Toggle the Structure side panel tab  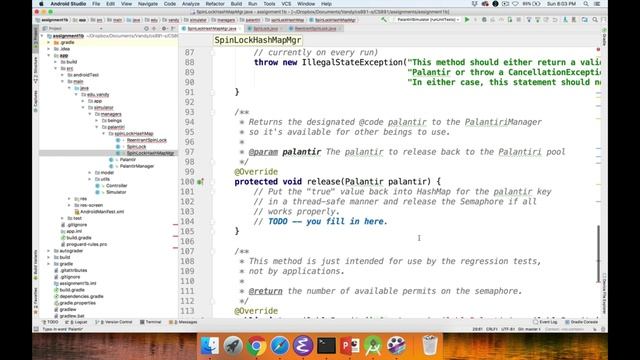pos(36,70)
